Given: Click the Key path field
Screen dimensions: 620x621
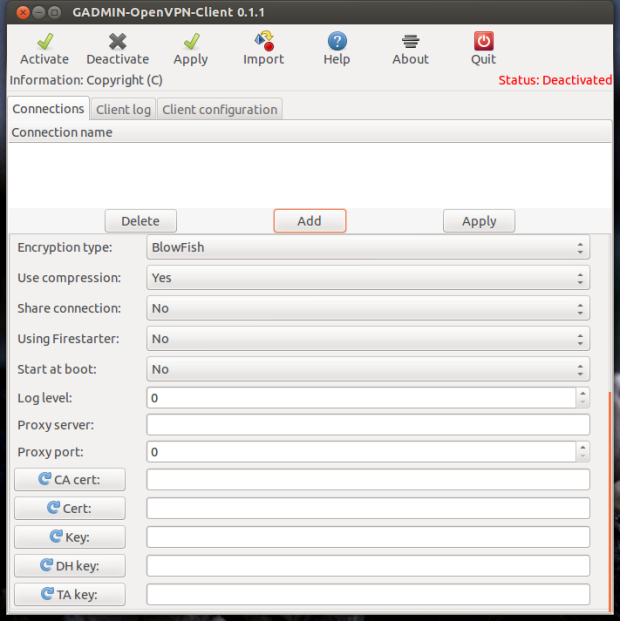Looking at the screenshot, I should [368, 537].
